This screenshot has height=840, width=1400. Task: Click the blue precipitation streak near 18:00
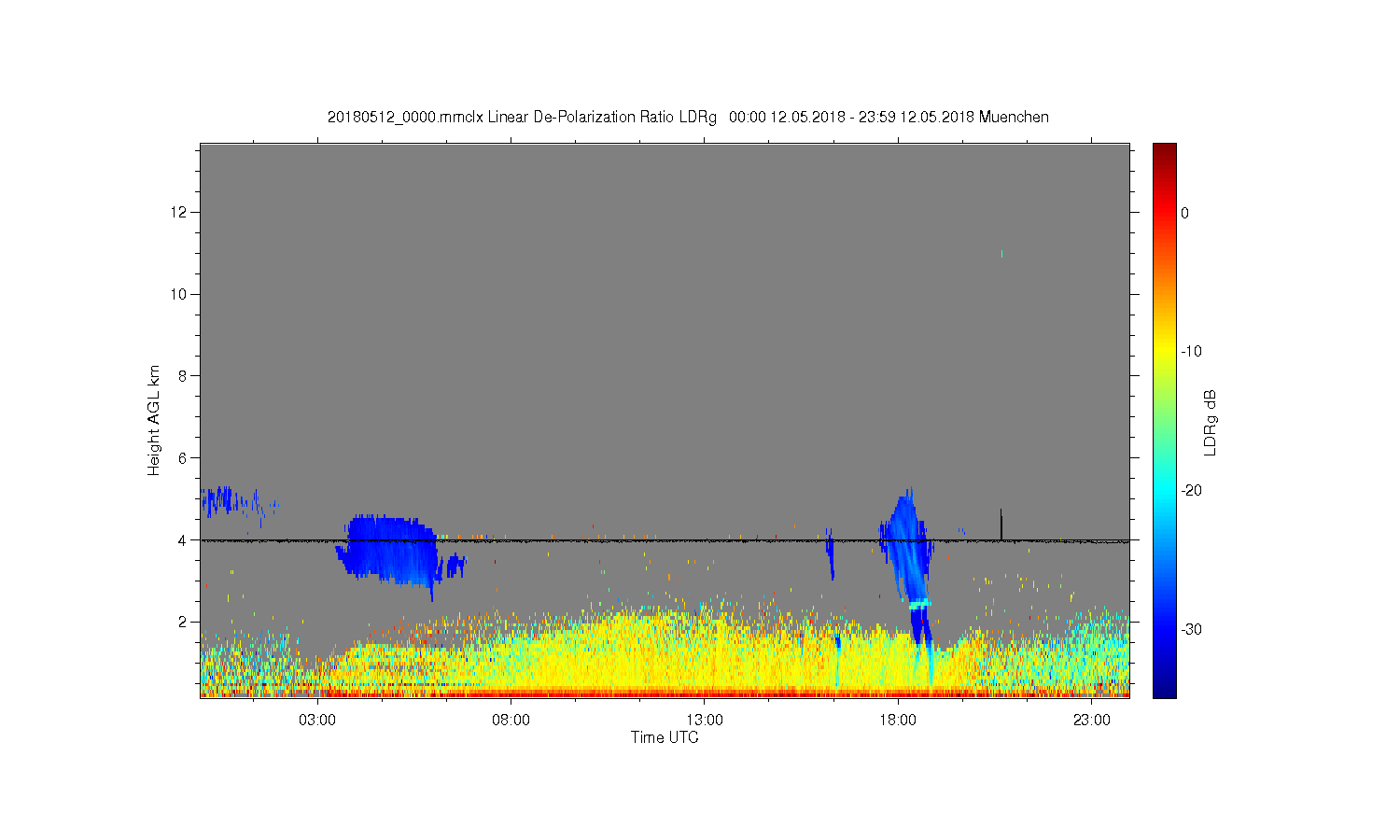pyautogui.click(x=908, y=551)
